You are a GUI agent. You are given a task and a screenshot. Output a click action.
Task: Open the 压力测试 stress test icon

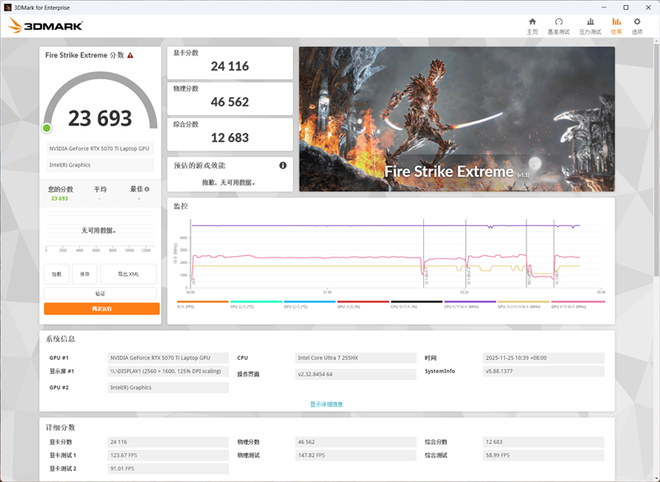590,21
